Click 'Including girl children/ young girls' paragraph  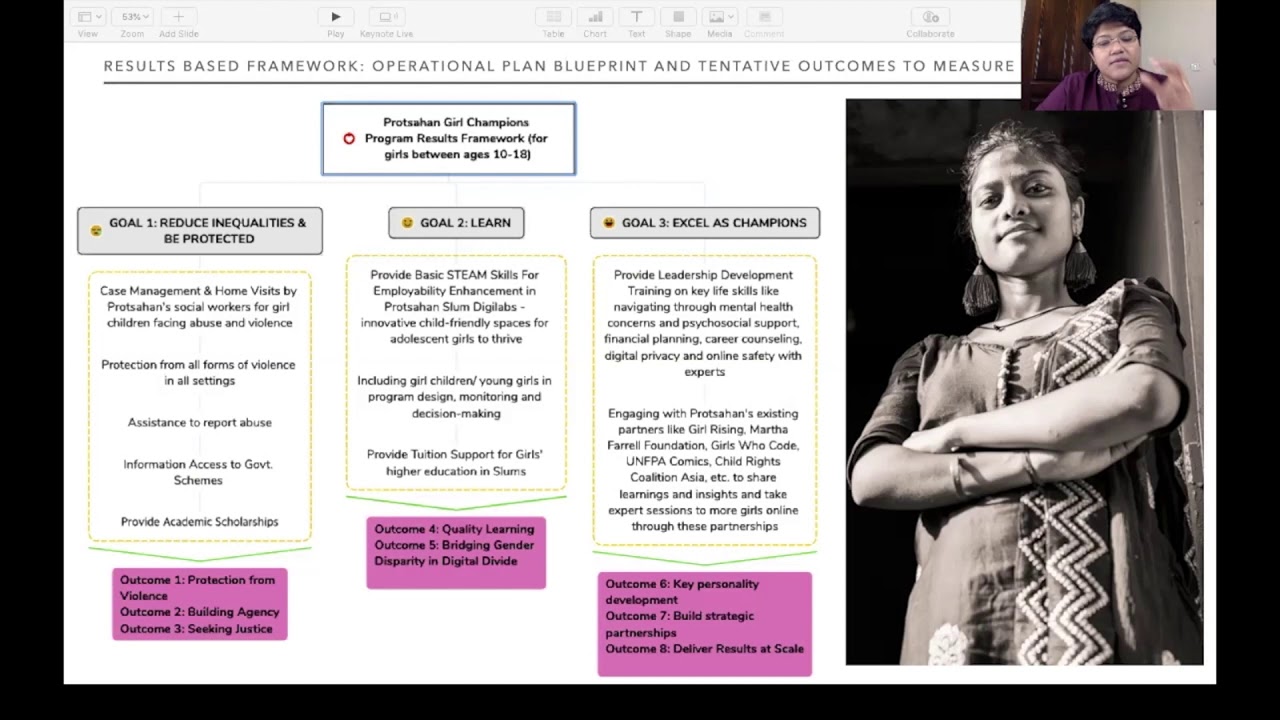pyautogui.click(x=456, y=397)
